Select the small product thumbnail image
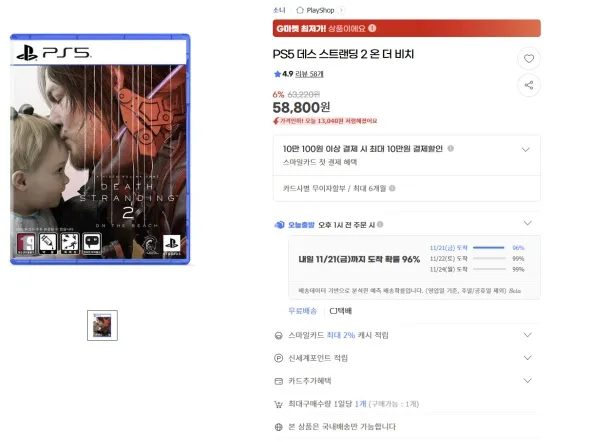The height and width of the screenshot is (442, 590). tap(102, 325)
